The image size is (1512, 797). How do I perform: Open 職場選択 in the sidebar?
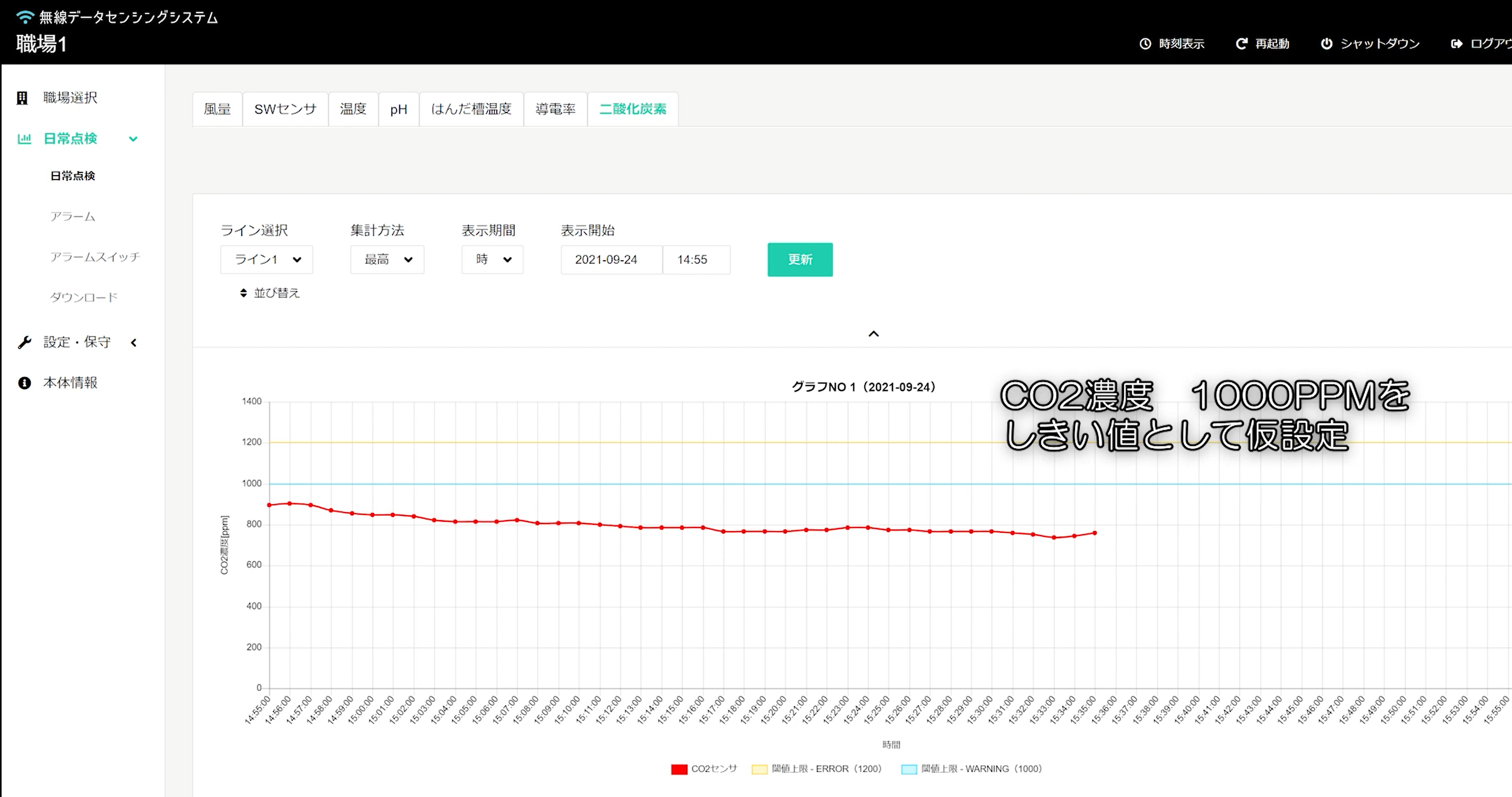(x=70, y=98)
